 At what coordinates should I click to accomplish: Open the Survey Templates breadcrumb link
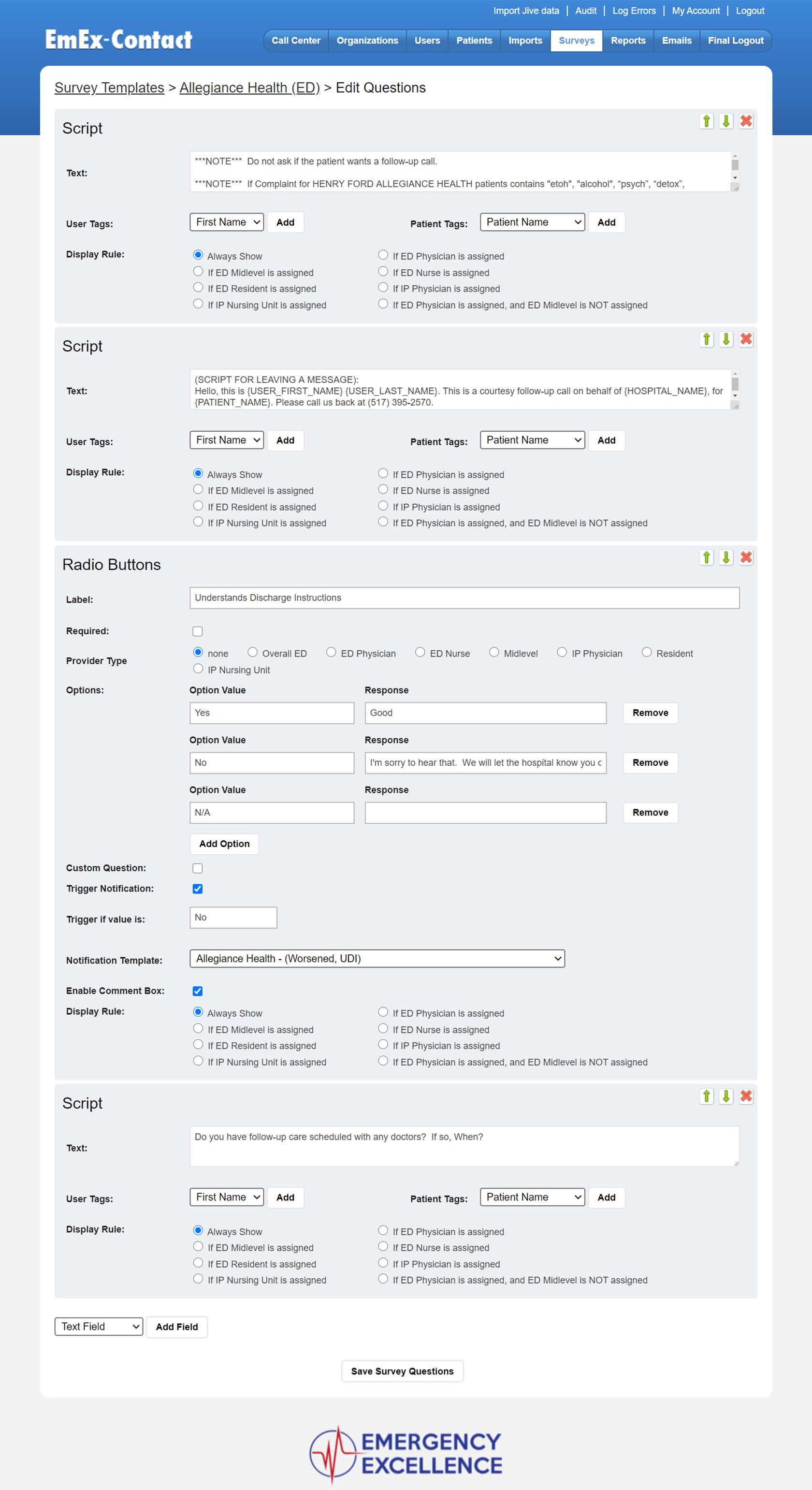click(109, 88)
